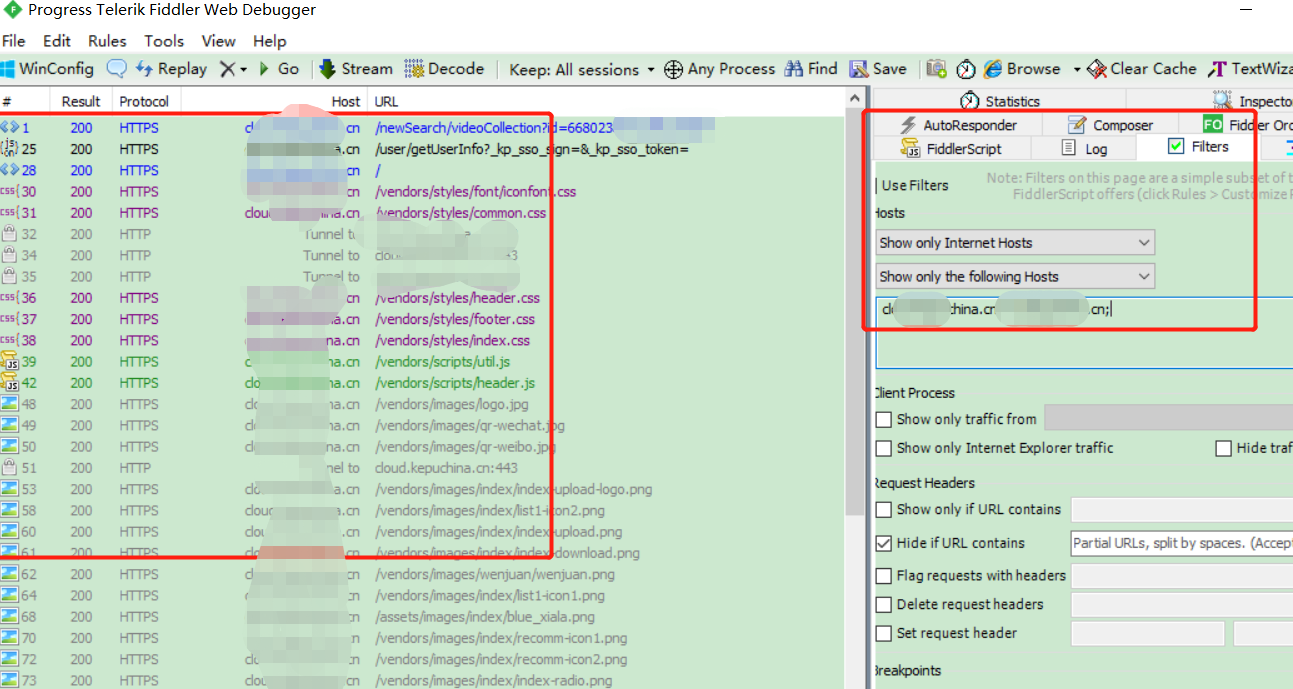Open the 'Show only Internet Hosts' dropdown
This screenshot has width=1293, height=689.
click(1015, 243)
